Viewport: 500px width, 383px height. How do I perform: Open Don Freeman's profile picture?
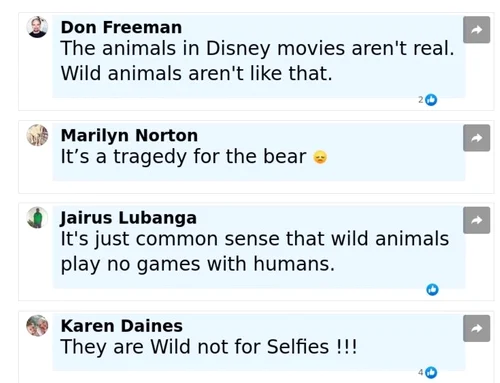pos(37,27)
